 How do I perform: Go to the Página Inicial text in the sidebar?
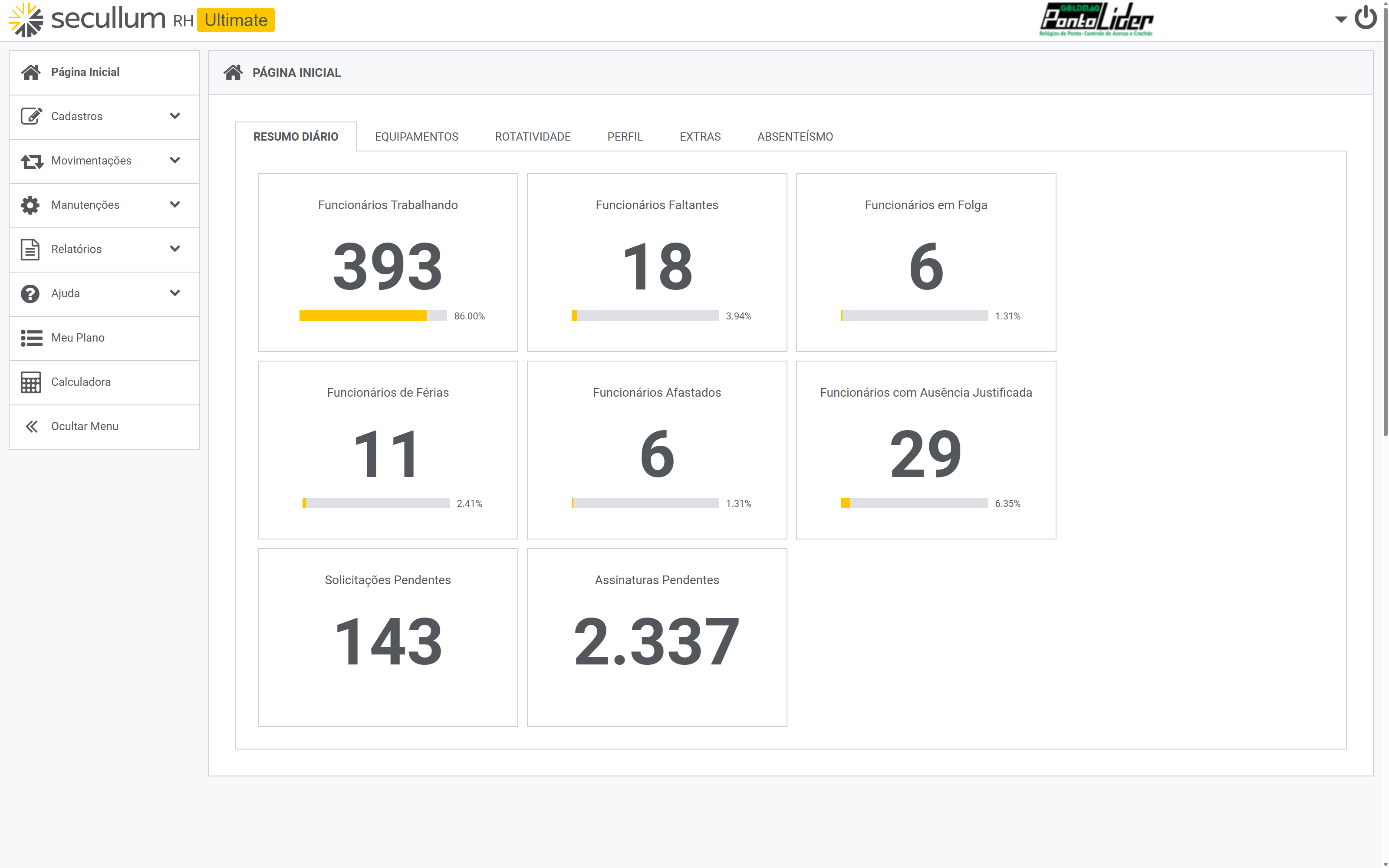click(x=85, y=72)
